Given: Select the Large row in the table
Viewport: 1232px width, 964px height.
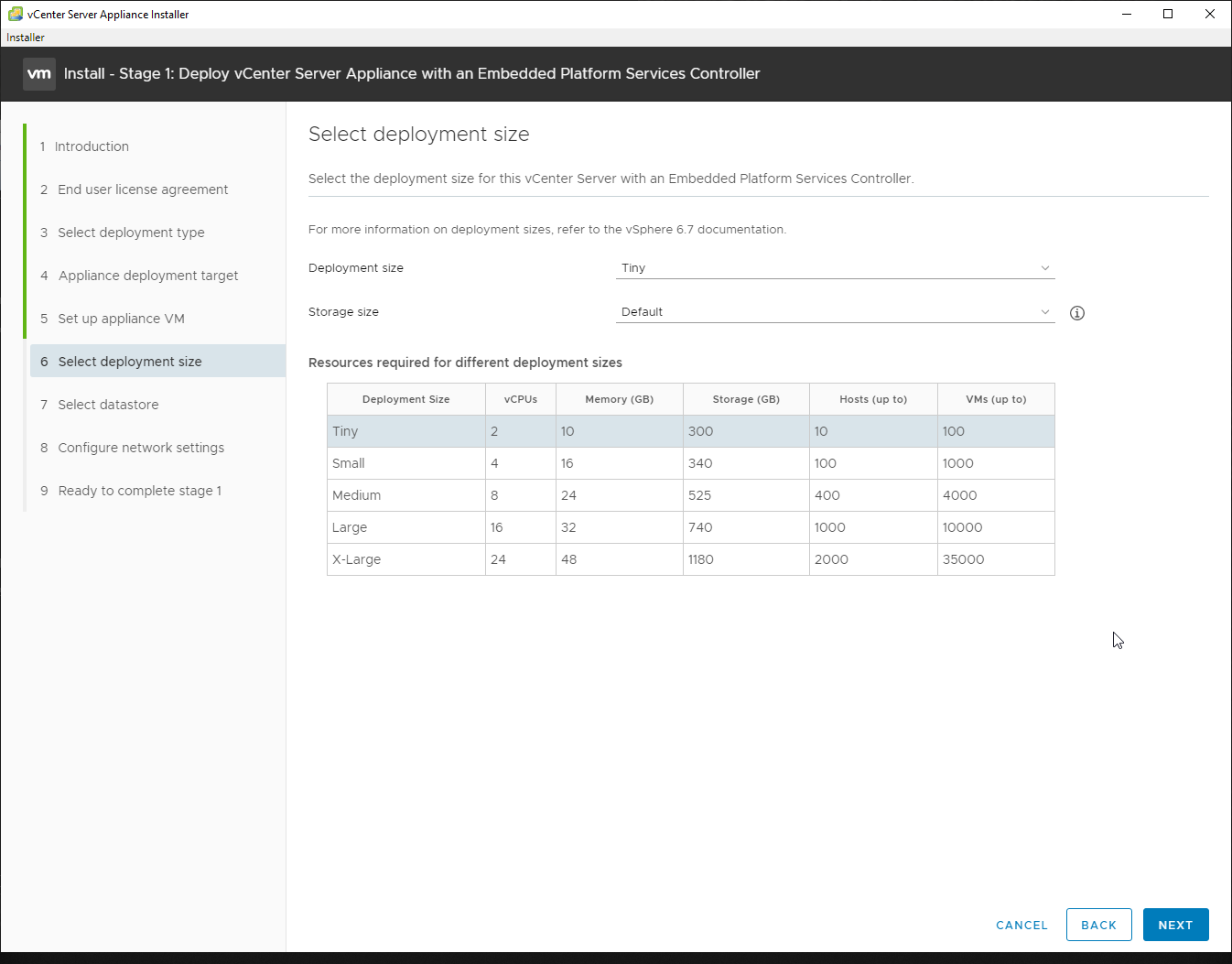Looking at the screenshot, I should 691,527.
